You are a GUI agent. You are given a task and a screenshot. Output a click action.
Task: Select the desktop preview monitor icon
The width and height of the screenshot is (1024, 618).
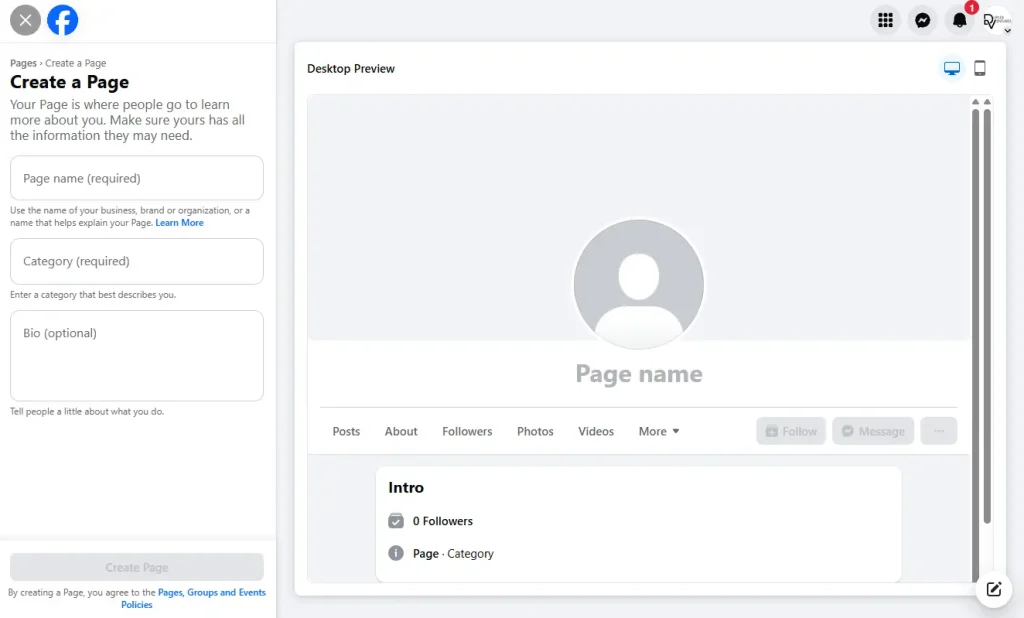(x=950, y=68)
